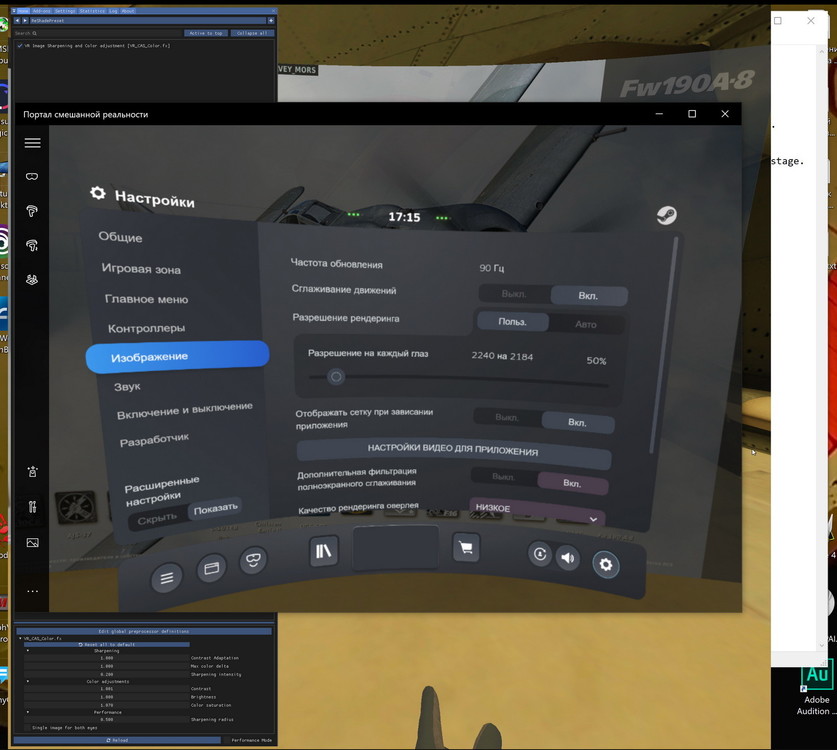Select Звук settings category

coord(127,386)
